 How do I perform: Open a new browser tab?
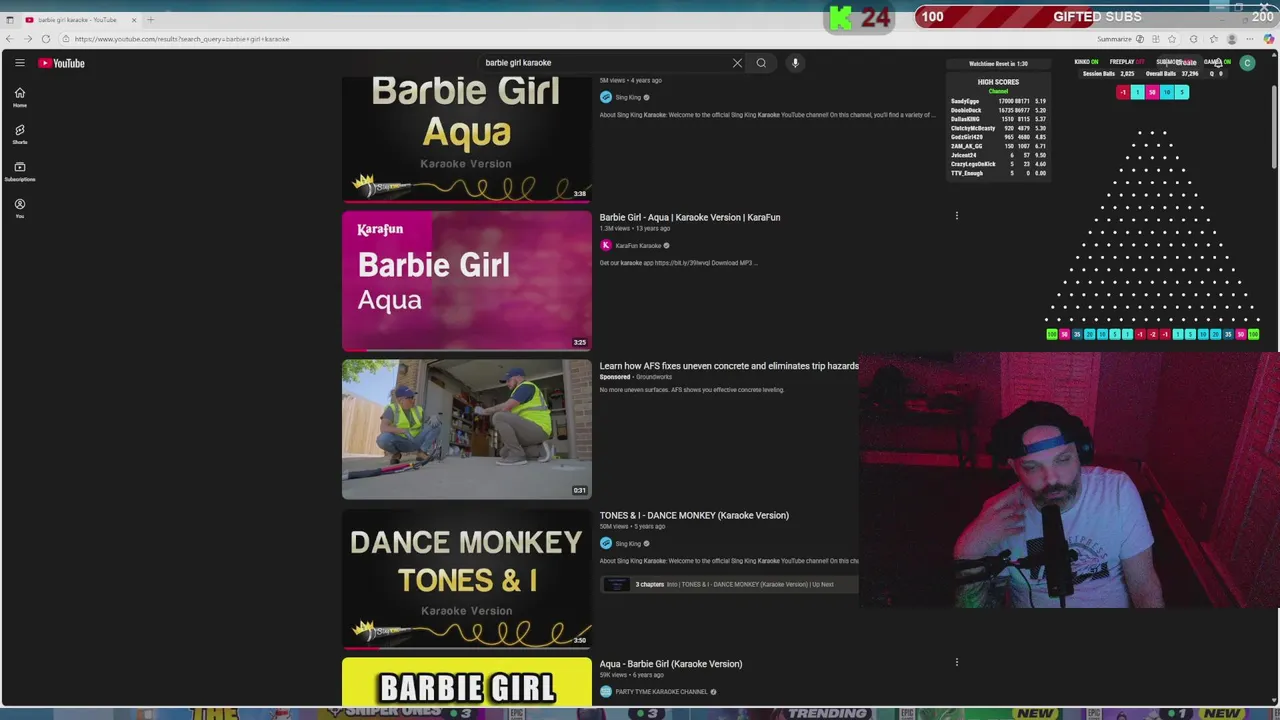point(151,20)
